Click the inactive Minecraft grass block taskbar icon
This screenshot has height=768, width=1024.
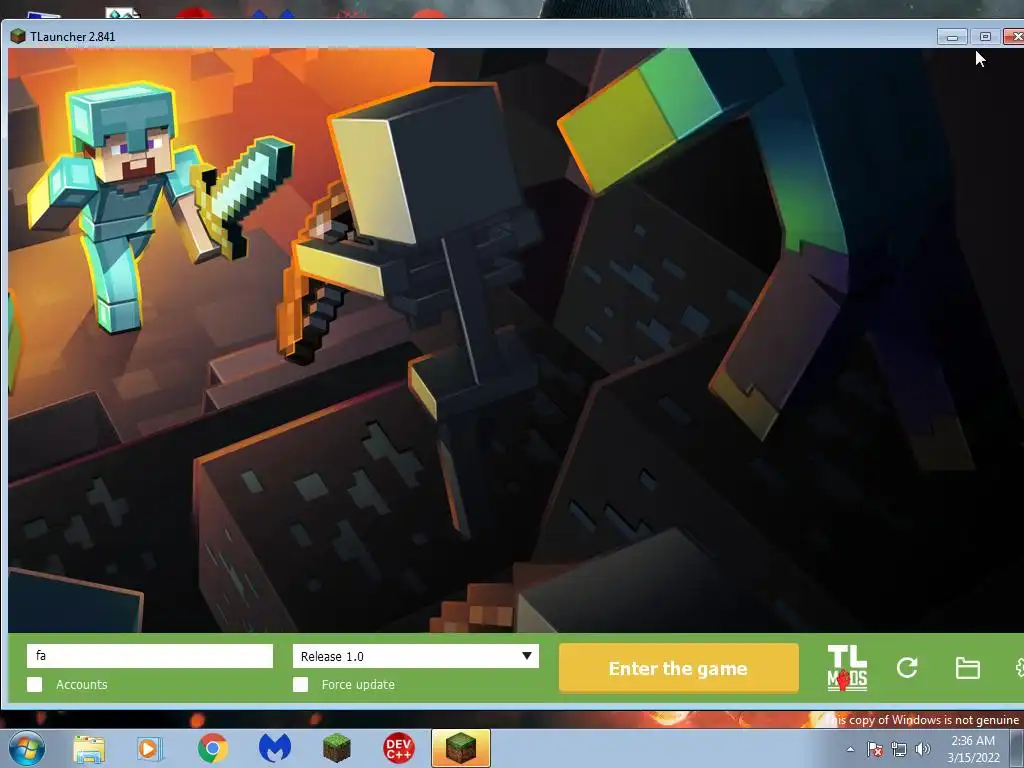[x=337, y=748]
